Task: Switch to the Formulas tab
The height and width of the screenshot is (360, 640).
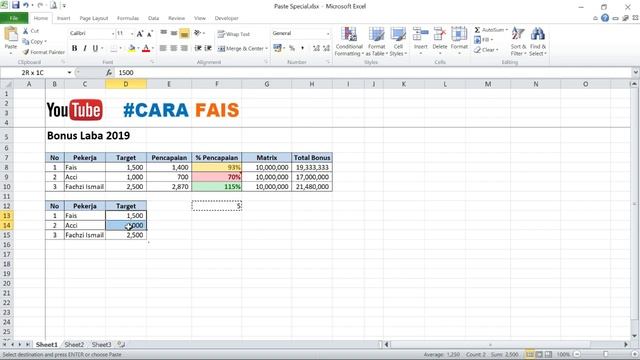Action: click(x=128, y=18)
